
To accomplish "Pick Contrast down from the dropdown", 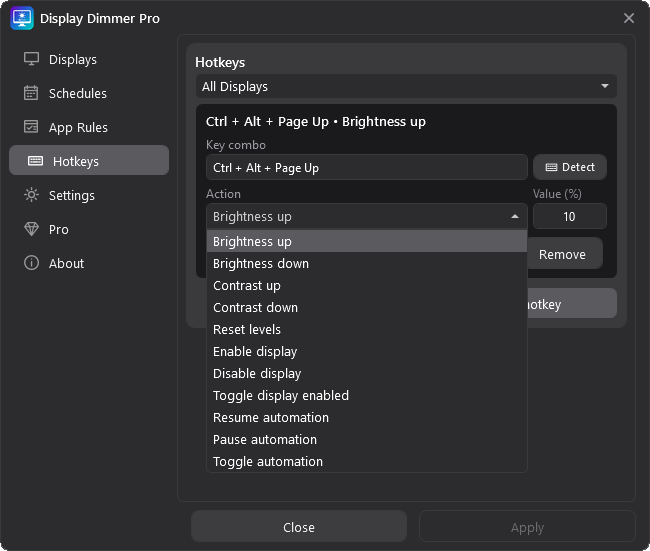I will tap(367, 308).
